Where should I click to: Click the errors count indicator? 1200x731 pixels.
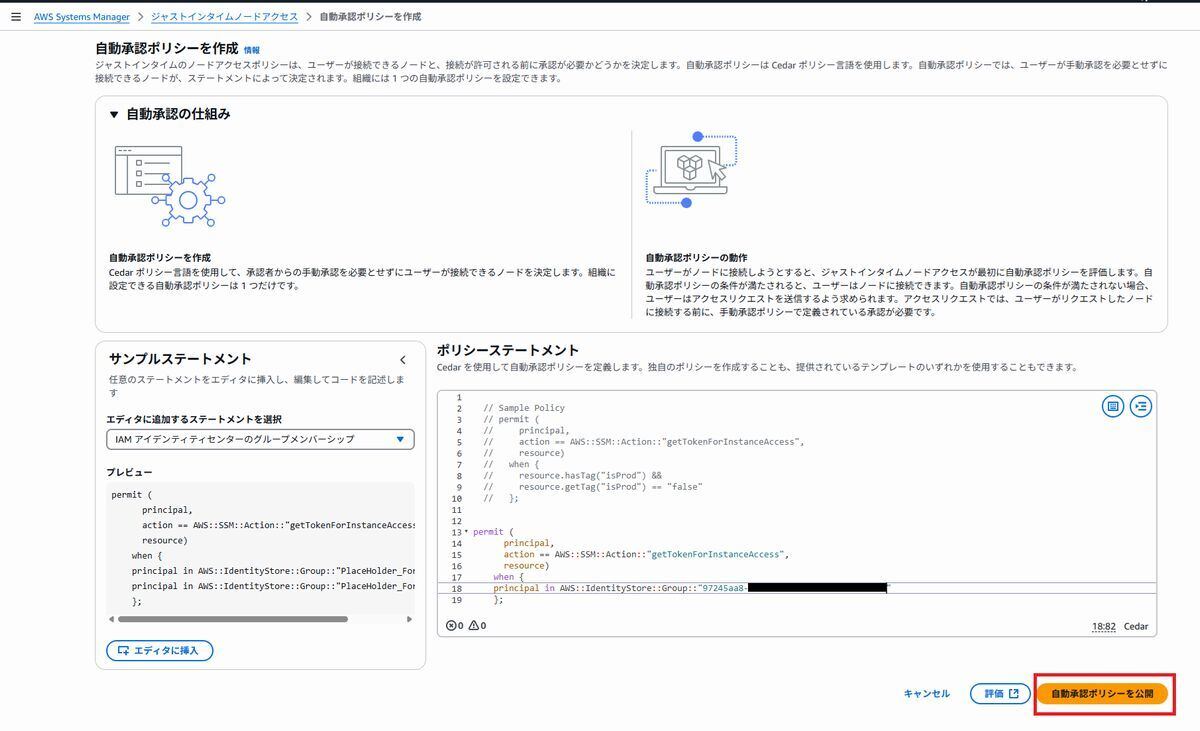(454, 626)
